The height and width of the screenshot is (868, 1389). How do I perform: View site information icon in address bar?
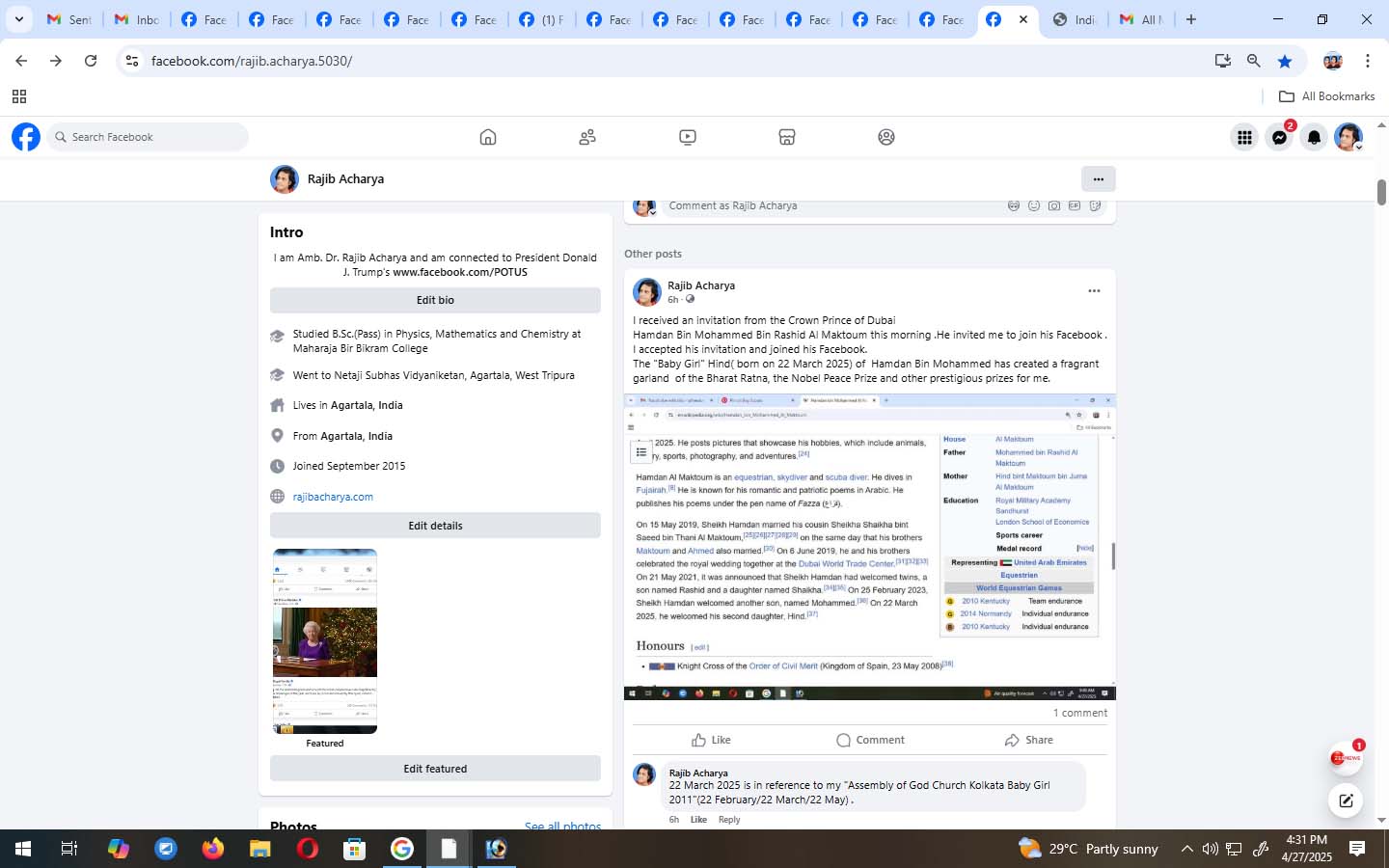point(132,61)
